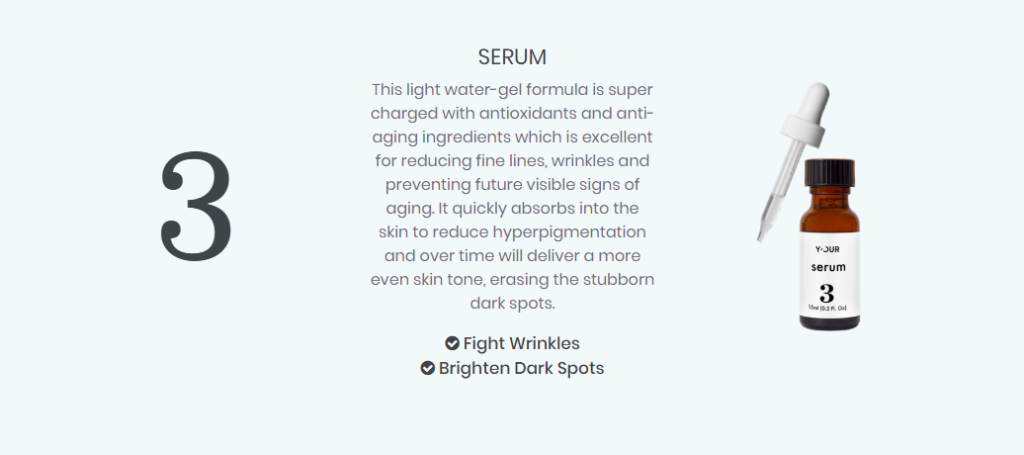Image resolution: width=1024 pixels, height=455 pixels.
Task: Select the Fight Wrinkles benefit text
Action: (x=521, y=343)
